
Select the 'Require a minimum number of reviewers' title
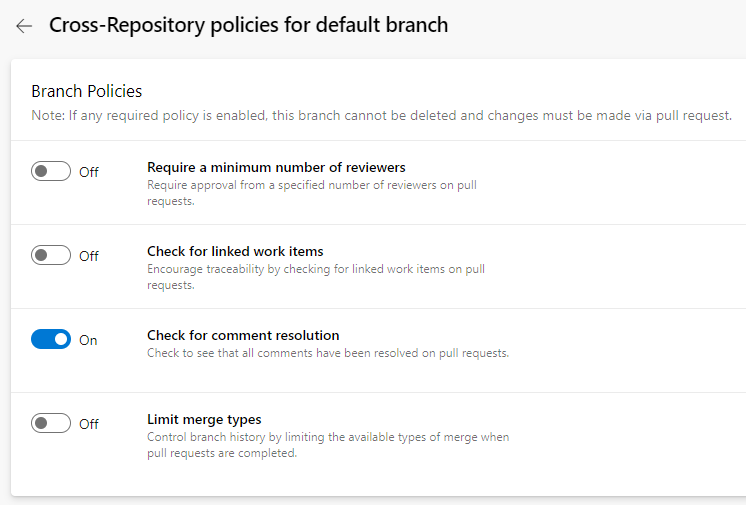tap(276, 167)
